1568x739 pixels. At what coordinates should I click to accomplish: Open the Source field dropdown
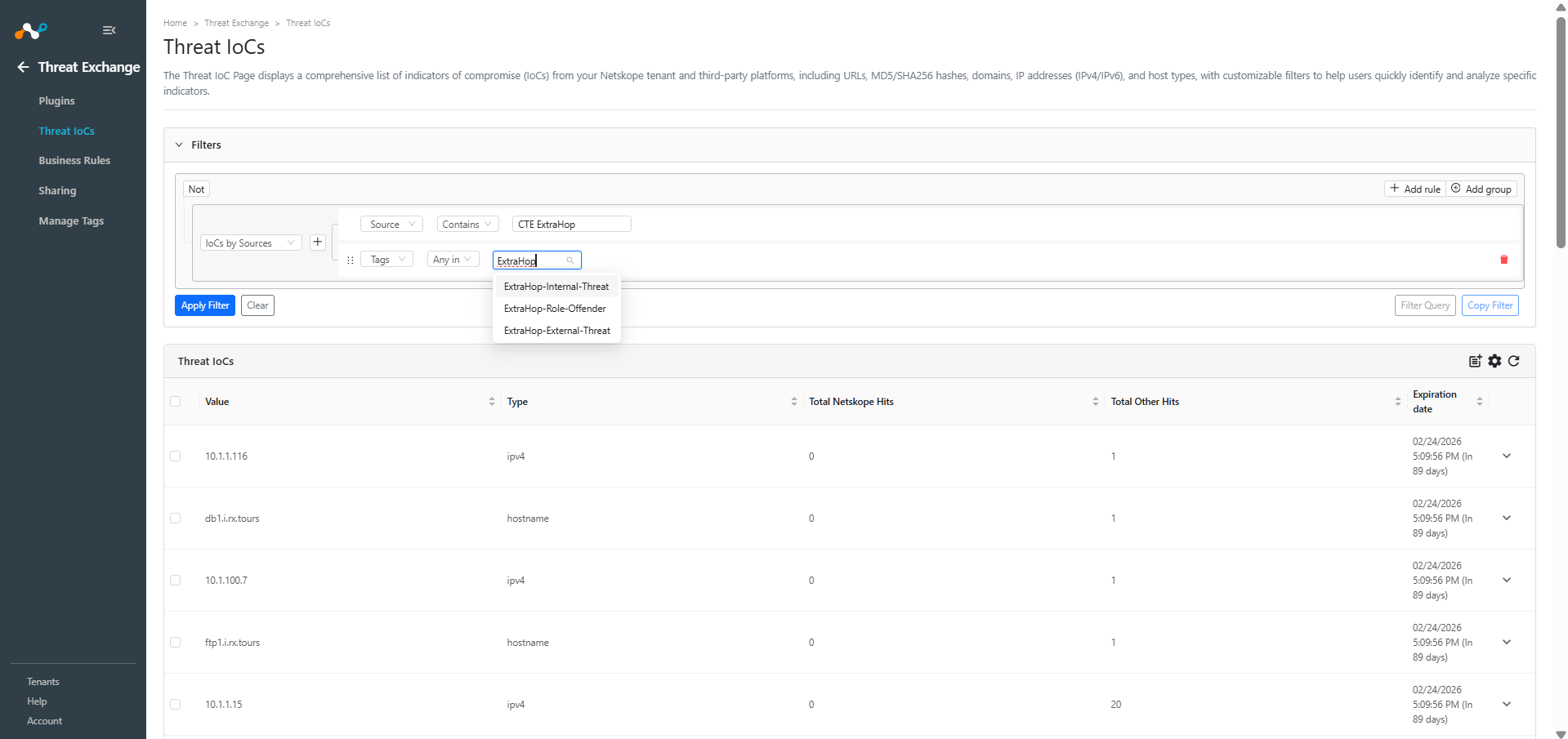click(391, 225)
